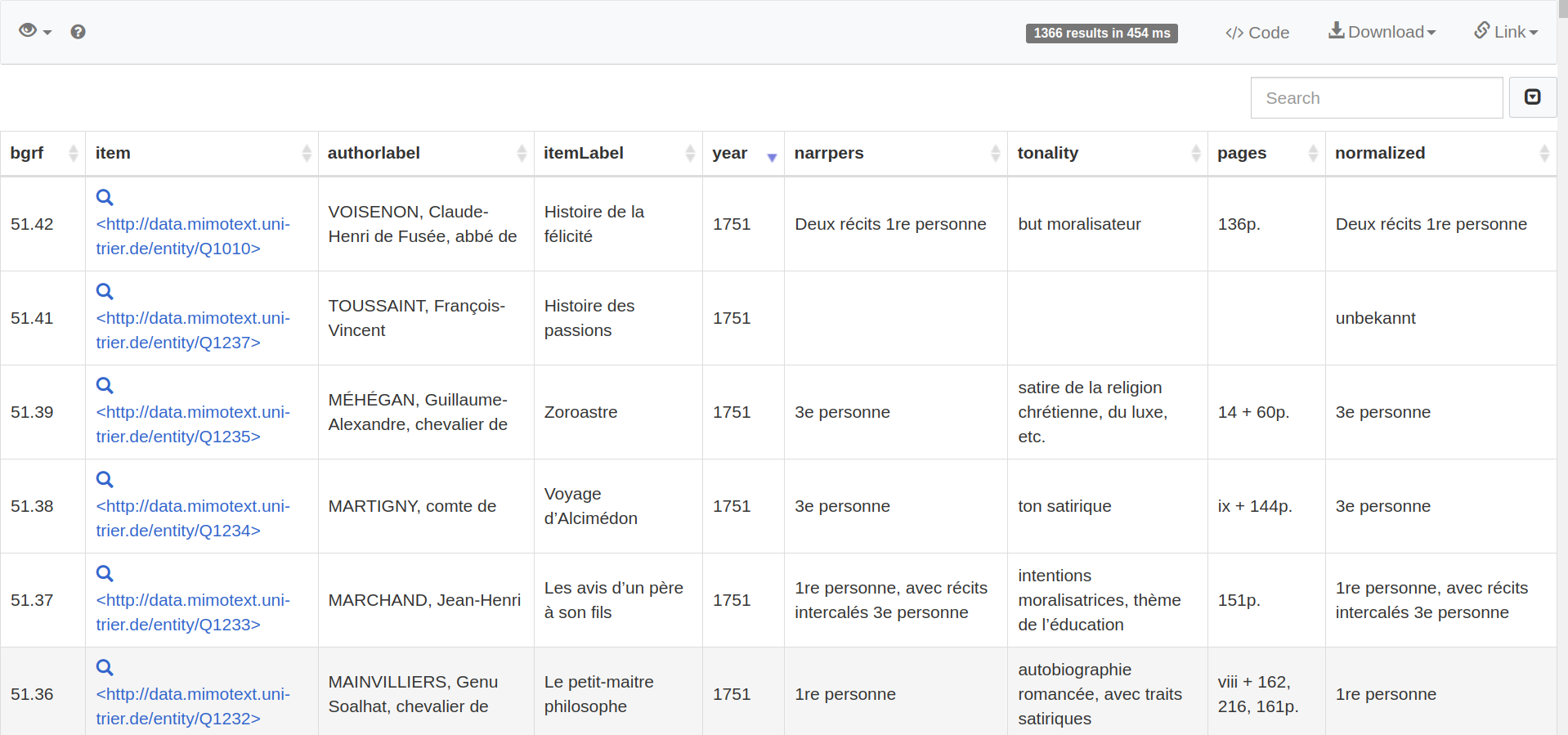
Task: Click magnifier icon in the Zoroastre row
Action: tap(105, 385)
